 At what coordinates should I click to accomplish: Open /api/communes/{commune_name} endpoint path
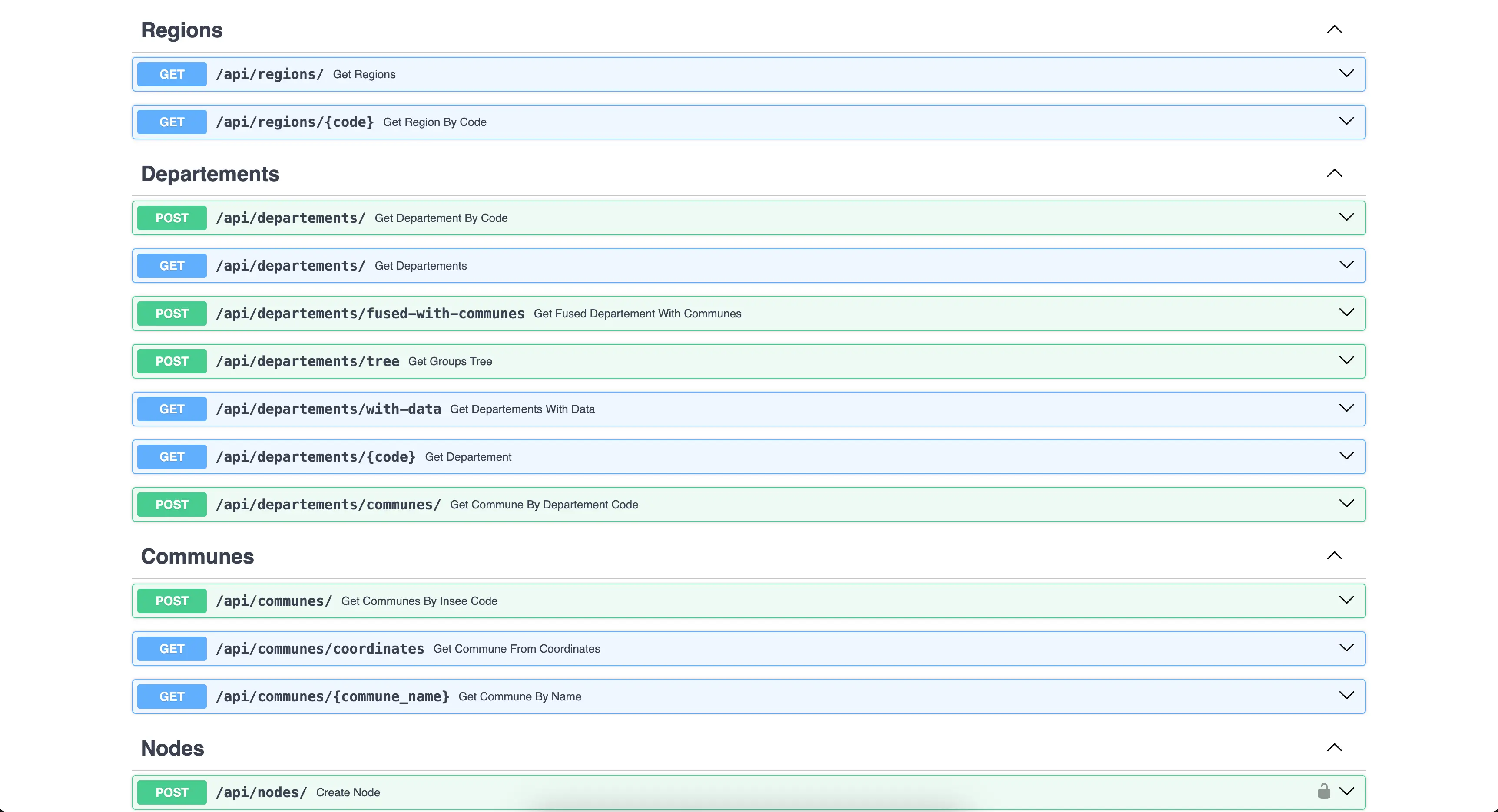332,696
